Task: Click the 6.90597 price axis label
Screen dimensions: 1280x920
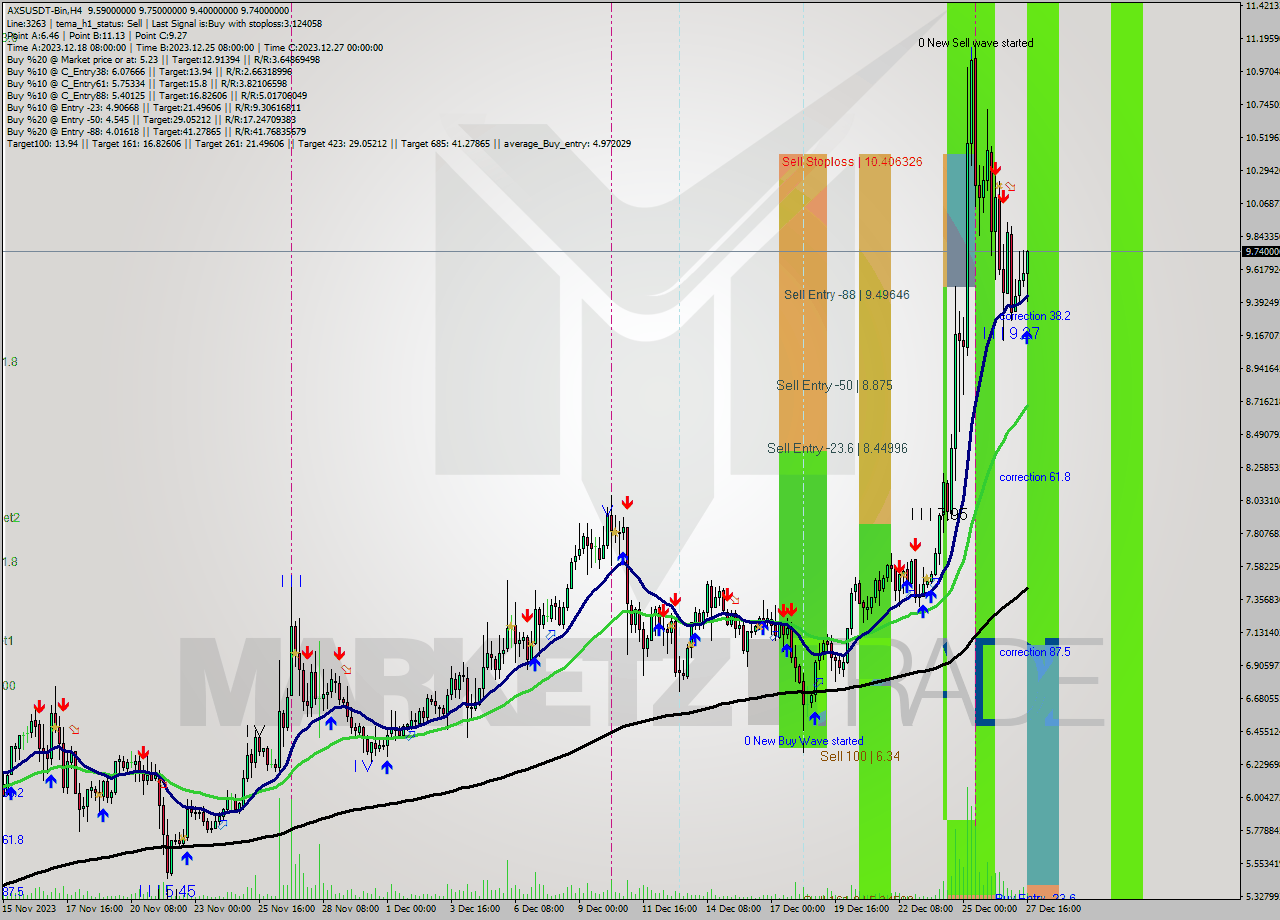Action: [1261, 666]
